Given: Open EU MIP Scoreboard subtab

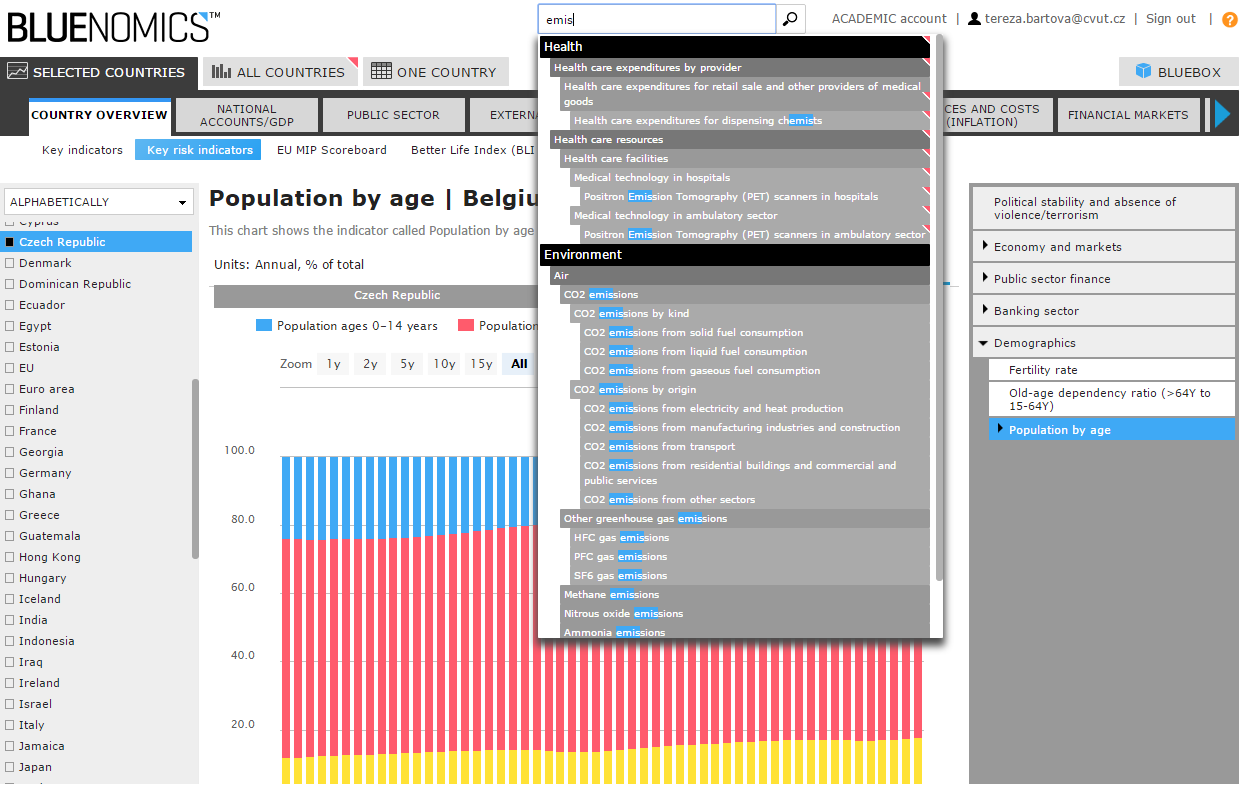Looking at the screenshot, I should (331, 150).
